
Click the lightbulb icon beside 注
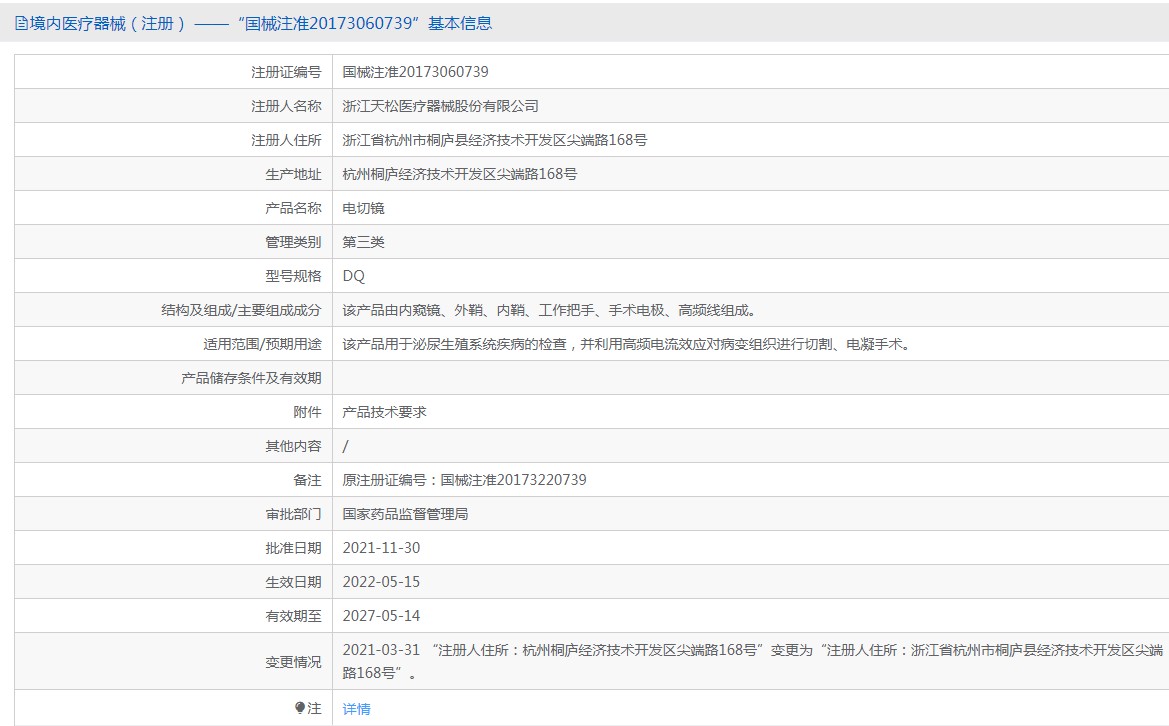[x=300, y=708]
